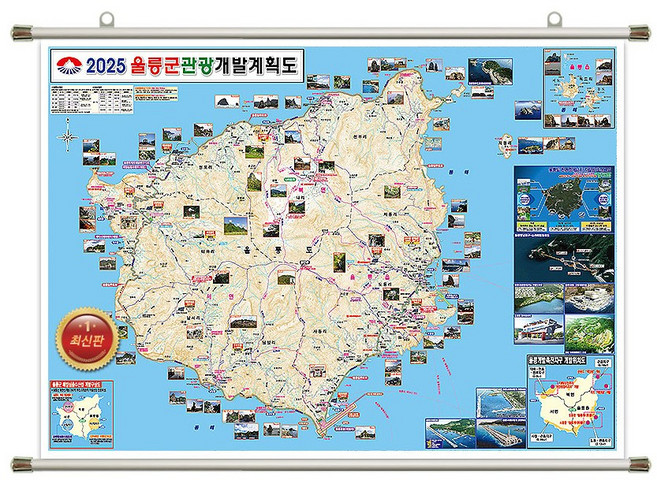The width and height of the screenshot is (657, 480).
Task: Select the compass rose on the map
Action: 68,131
